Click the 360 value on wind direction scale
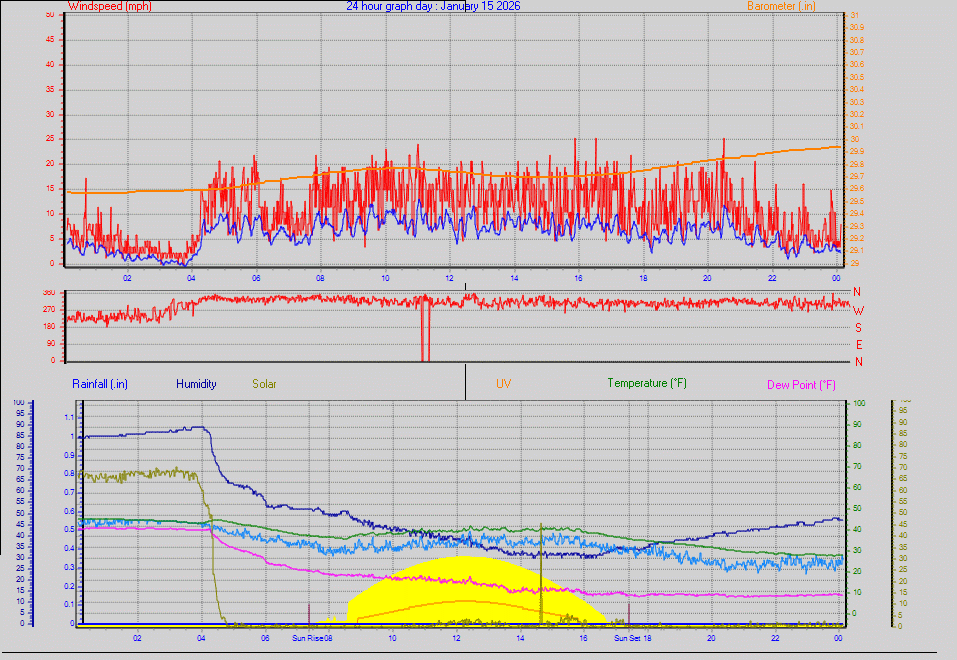Screen dimensions: 957x660 (x=48, y=292)
